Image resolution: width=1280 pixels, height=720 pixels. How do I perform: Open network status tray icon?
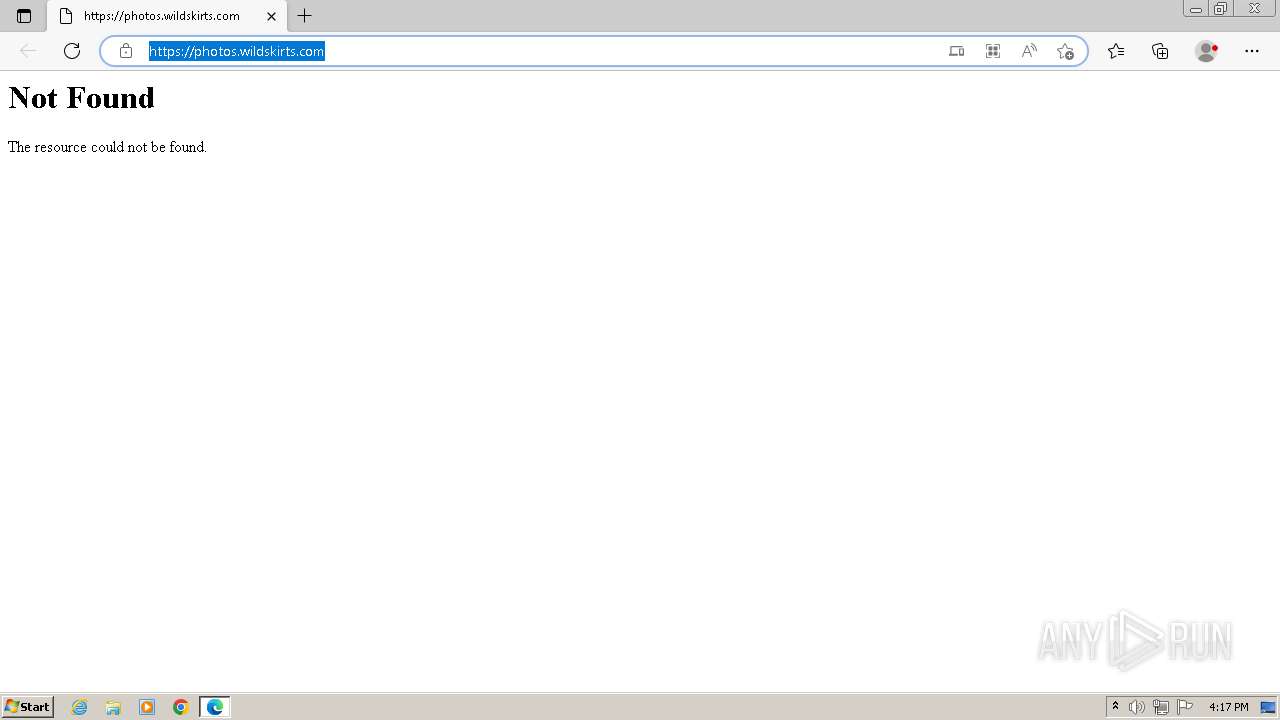point(1161,707)
